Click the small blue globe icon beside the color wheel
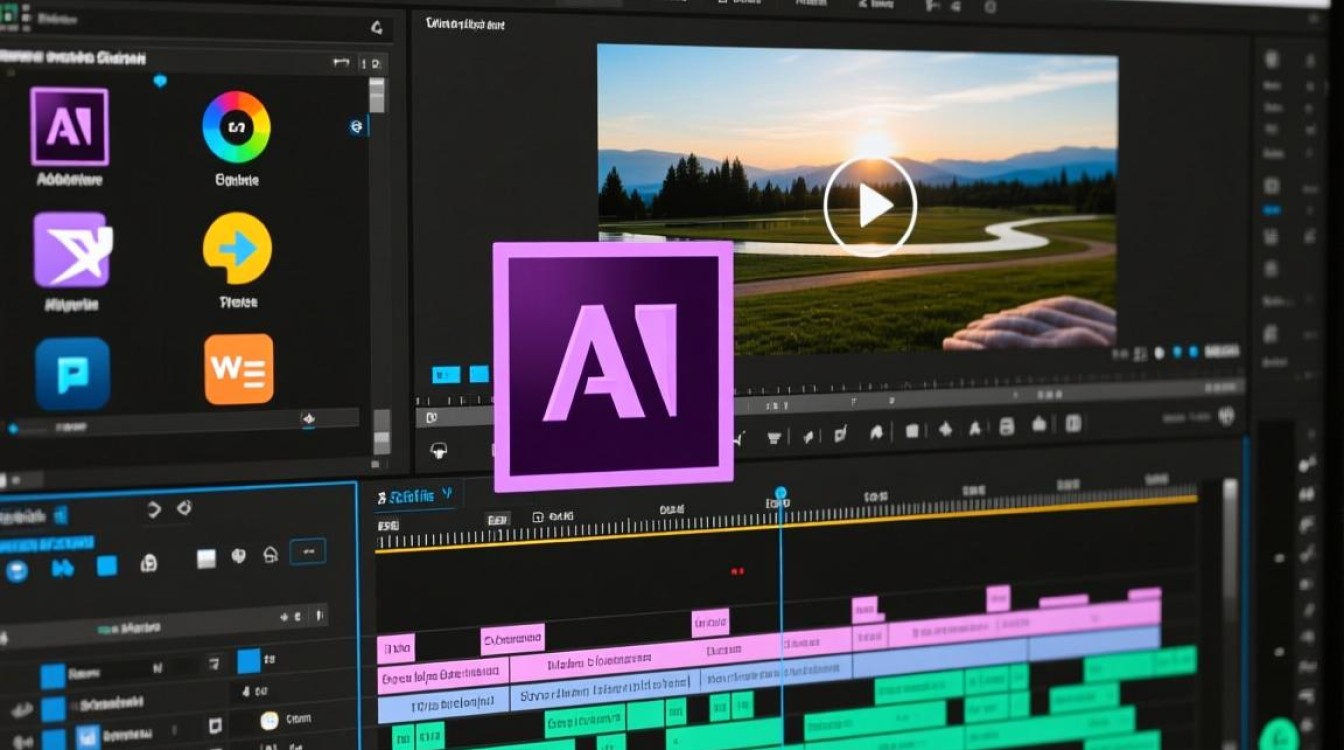1344x750 pixels. pyautogui.click(x=355, y=127)
